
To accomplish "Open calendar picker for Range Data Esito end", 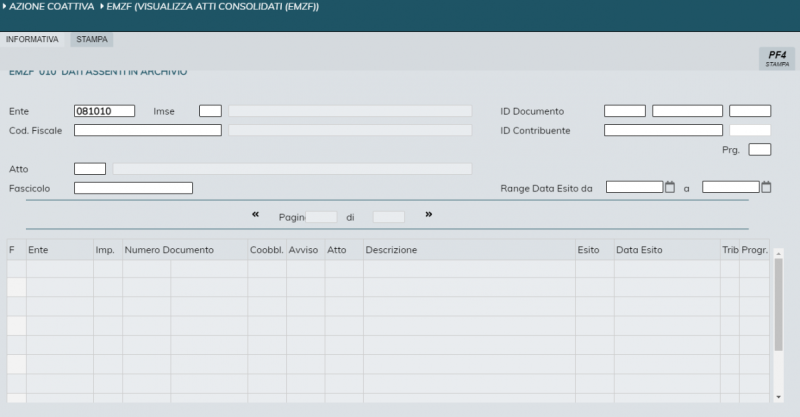I will tap(766, 187).
